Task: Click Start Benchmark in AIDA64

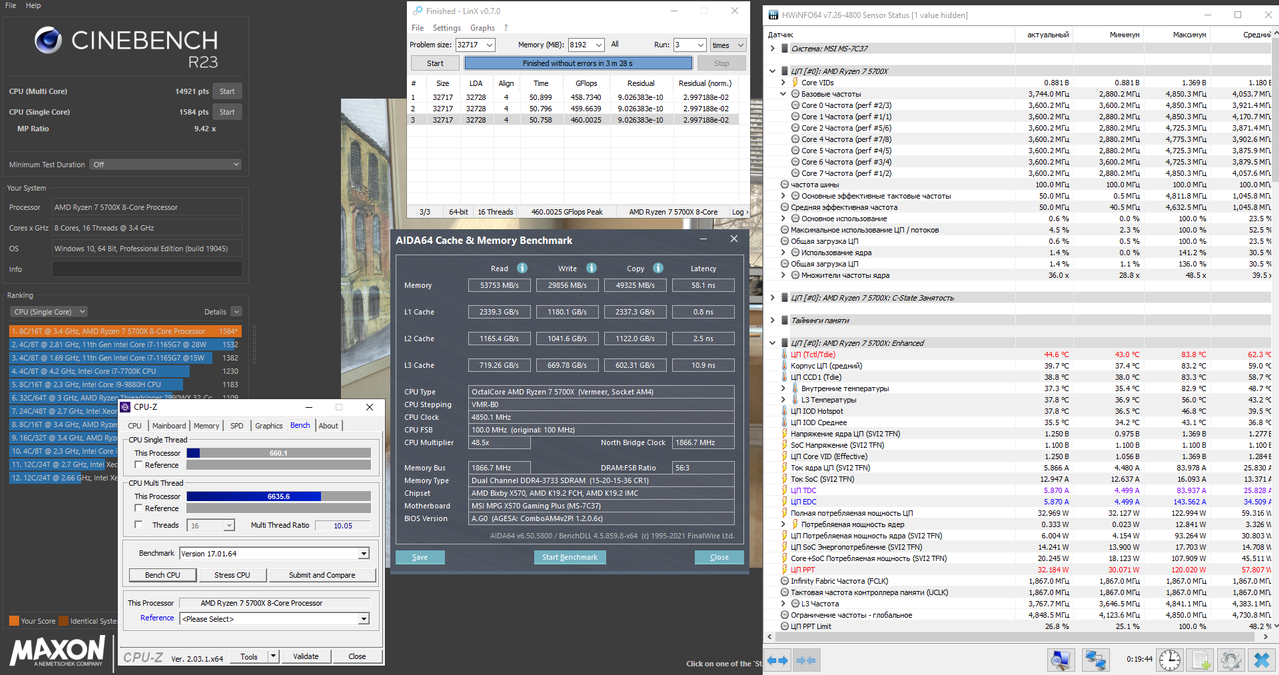Action: click(x=570, y=557)
